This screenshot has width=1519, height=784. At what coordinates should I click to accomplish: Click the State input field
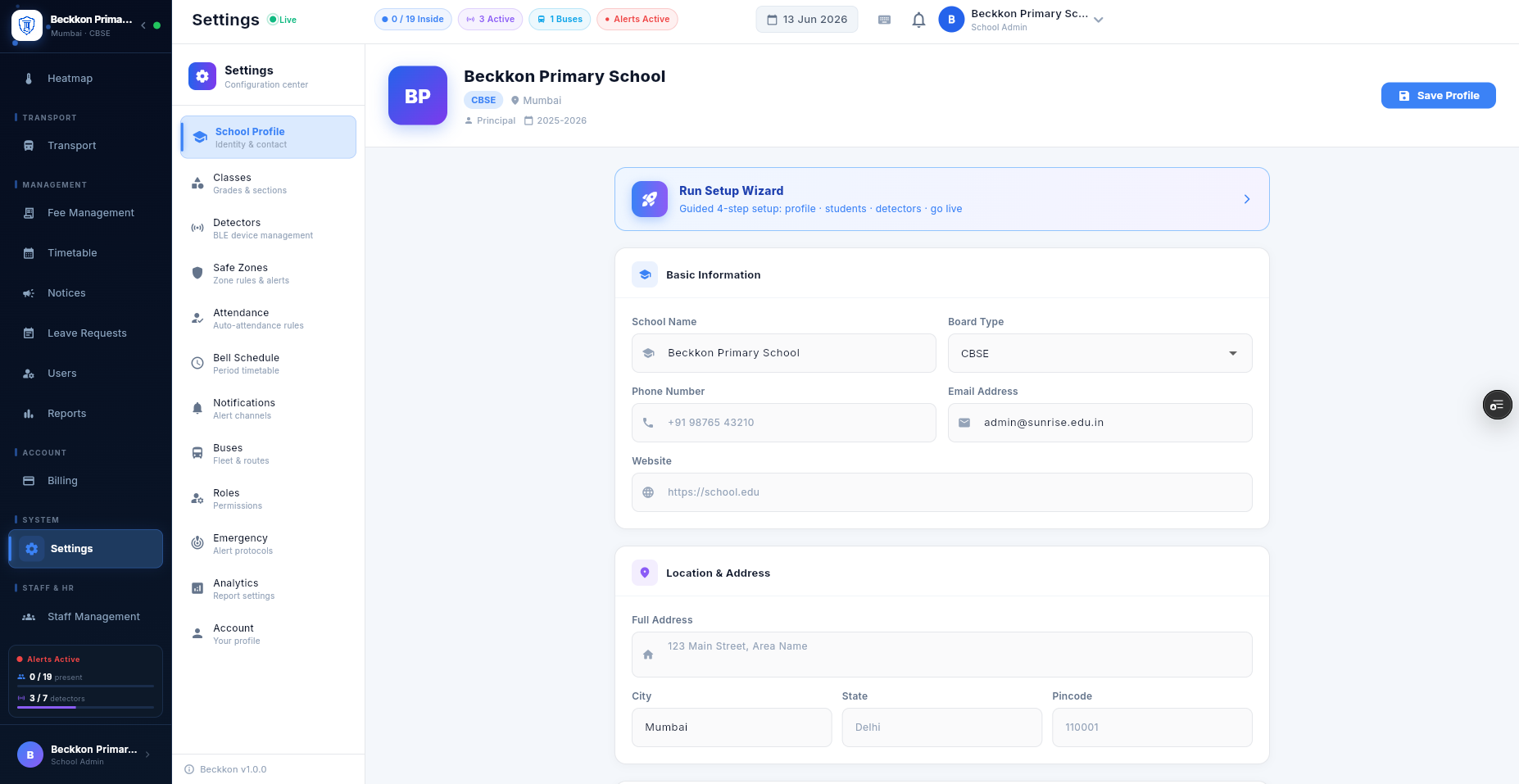(x=942, y=727)
